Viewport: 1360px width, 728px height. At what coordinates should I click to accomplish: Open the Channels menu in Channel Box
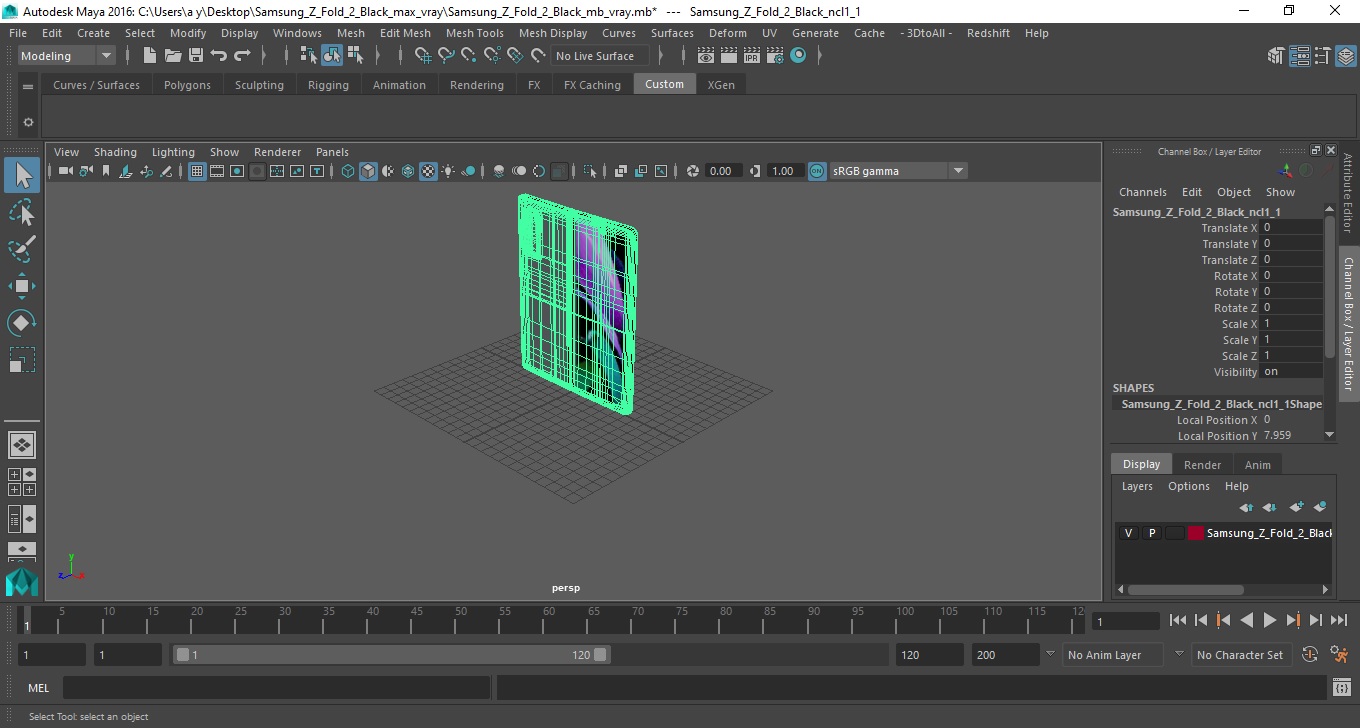coord(1142,192)
